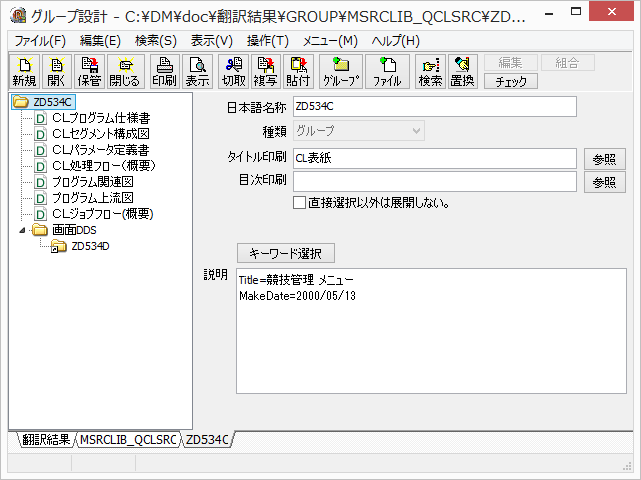Click the ZD534D linked folder icon
This screenshot has height=480, width=641.
click(59, 246)
